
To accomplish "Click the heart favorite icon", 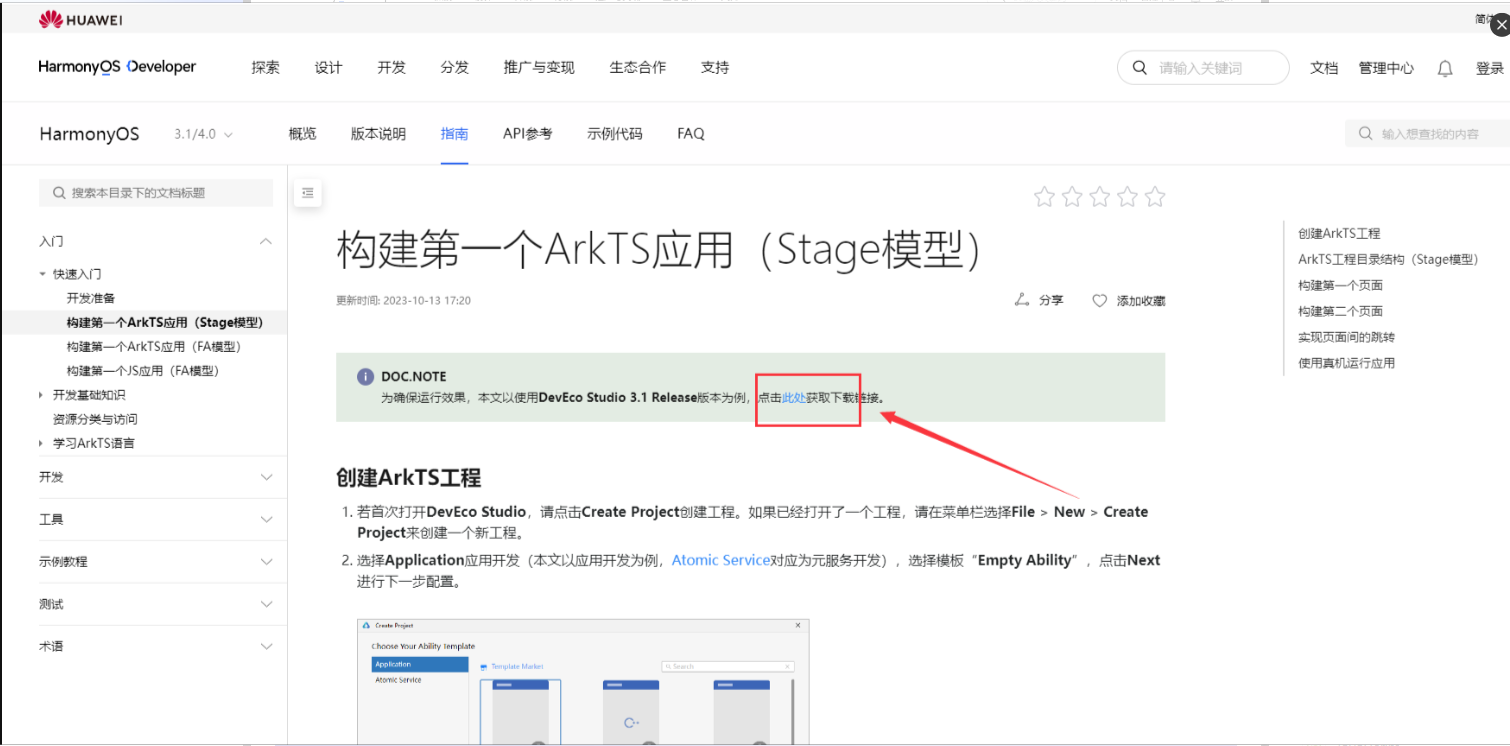I will click(x=1100, y=300).
